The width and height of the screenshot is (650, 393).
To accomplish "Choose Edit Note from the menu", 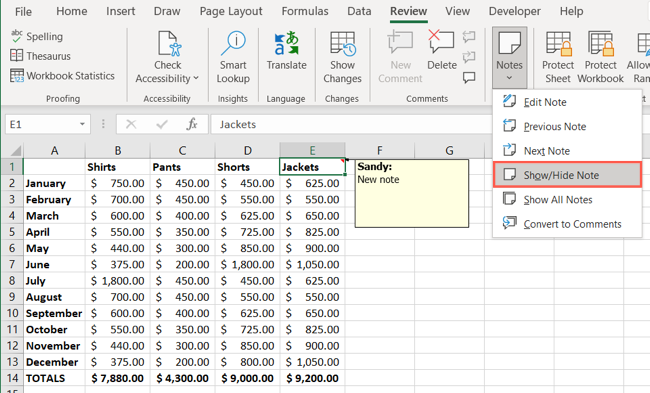I will click(567, 102).
